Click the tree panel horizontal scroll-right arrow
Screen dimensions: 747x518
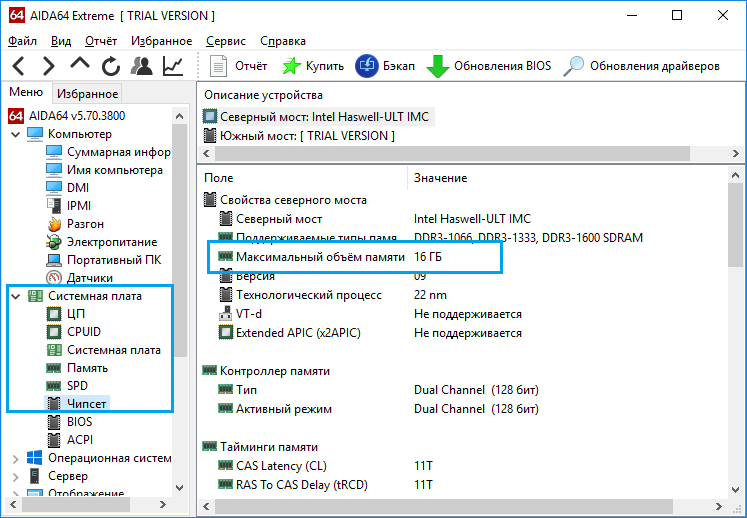tap(163, 505)
